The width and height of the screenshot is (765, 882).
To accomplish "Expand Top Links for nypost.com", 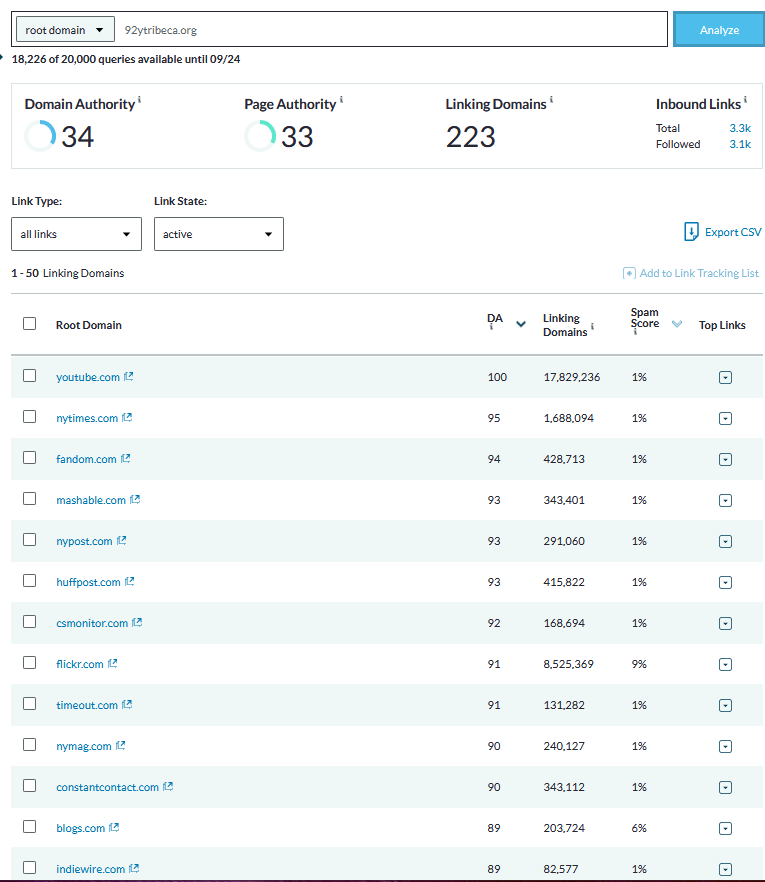I will click(x=726, y=542).
